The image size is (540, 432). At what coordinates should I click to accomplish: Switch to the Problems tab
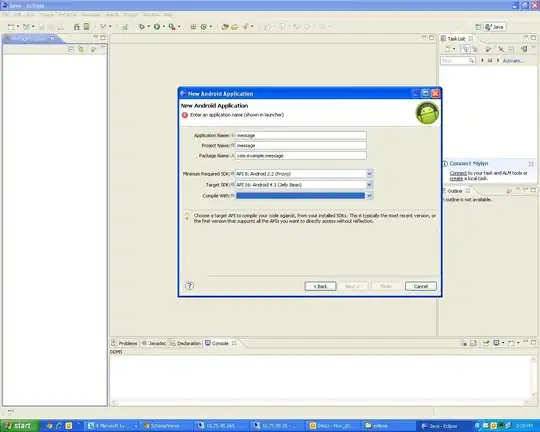tap(125, 343)
